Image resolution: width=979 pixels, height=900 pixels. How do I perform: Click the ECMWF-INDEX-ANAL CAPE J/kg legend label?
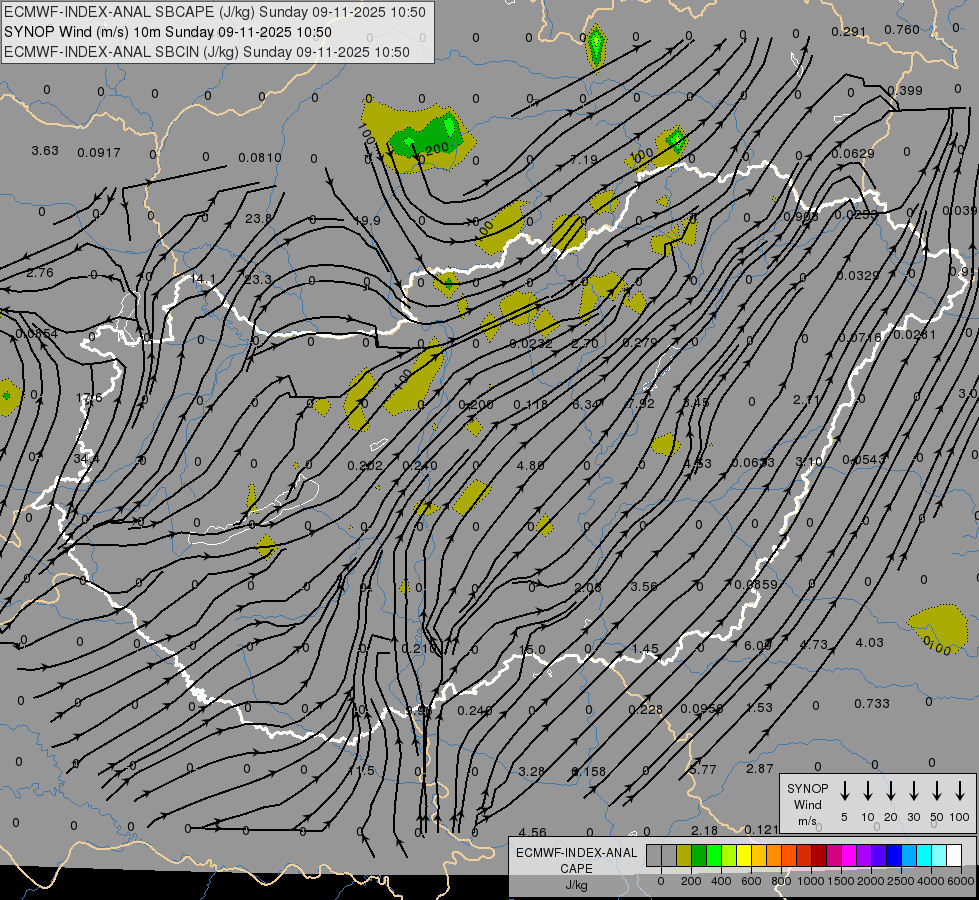(x=576, y=869)
